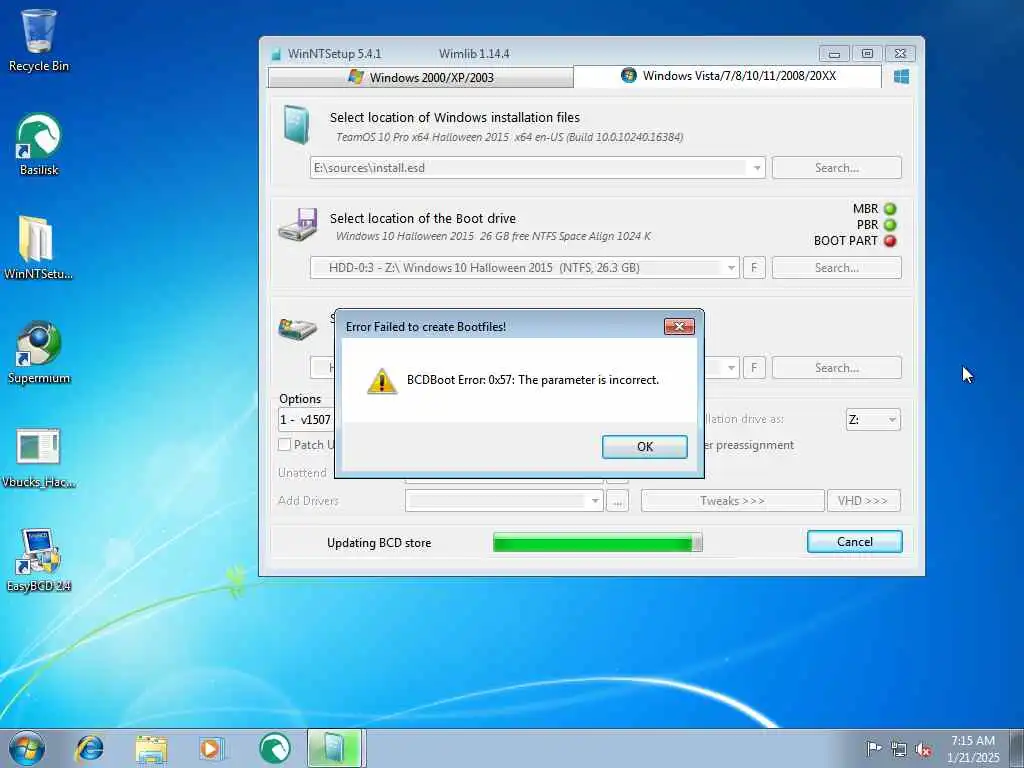Open the VHD >>> options
This screenshot has width=1024, height=768.
(863, 501)
